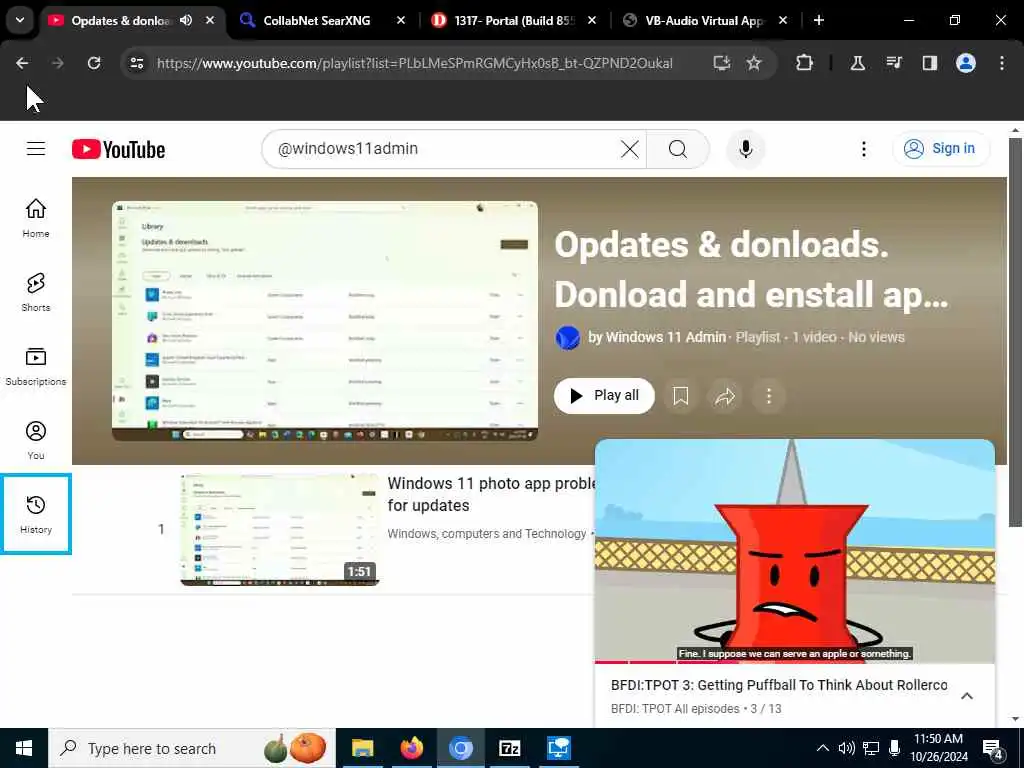Open browser extensions puzzle icon
Screen dimensions: 1024x768
coord(805,63)
